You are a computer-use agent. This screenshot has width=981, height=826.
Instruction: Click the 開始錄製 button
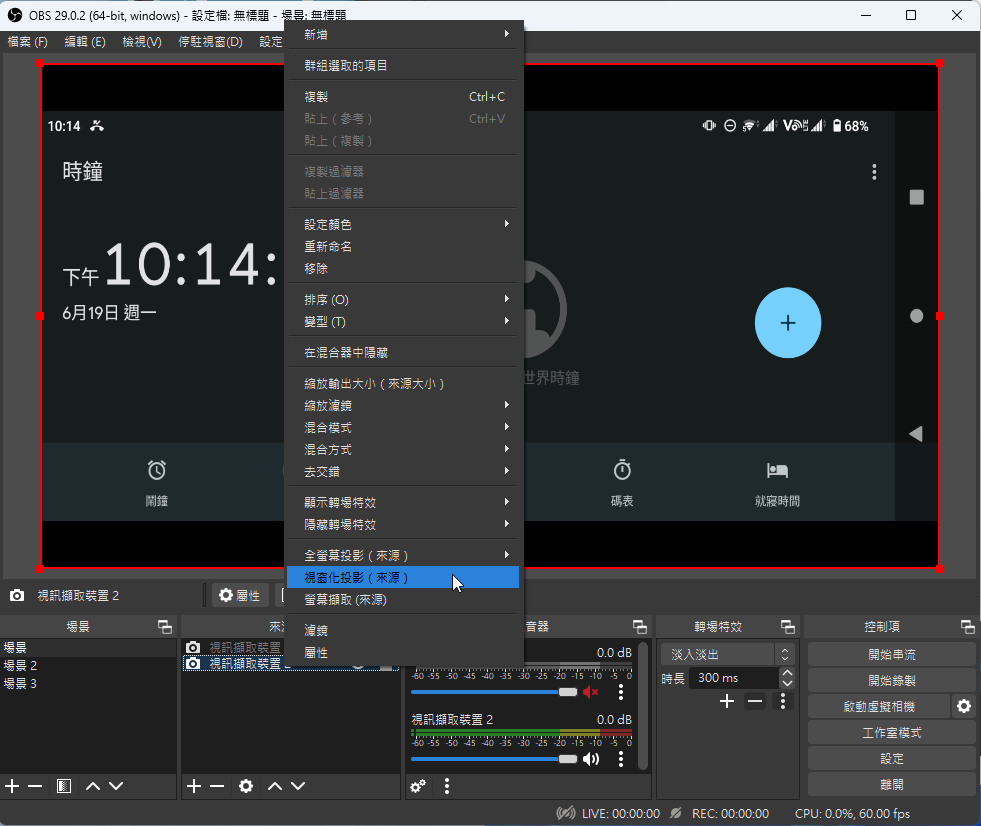pyautogui.click(x=891, y=681)
